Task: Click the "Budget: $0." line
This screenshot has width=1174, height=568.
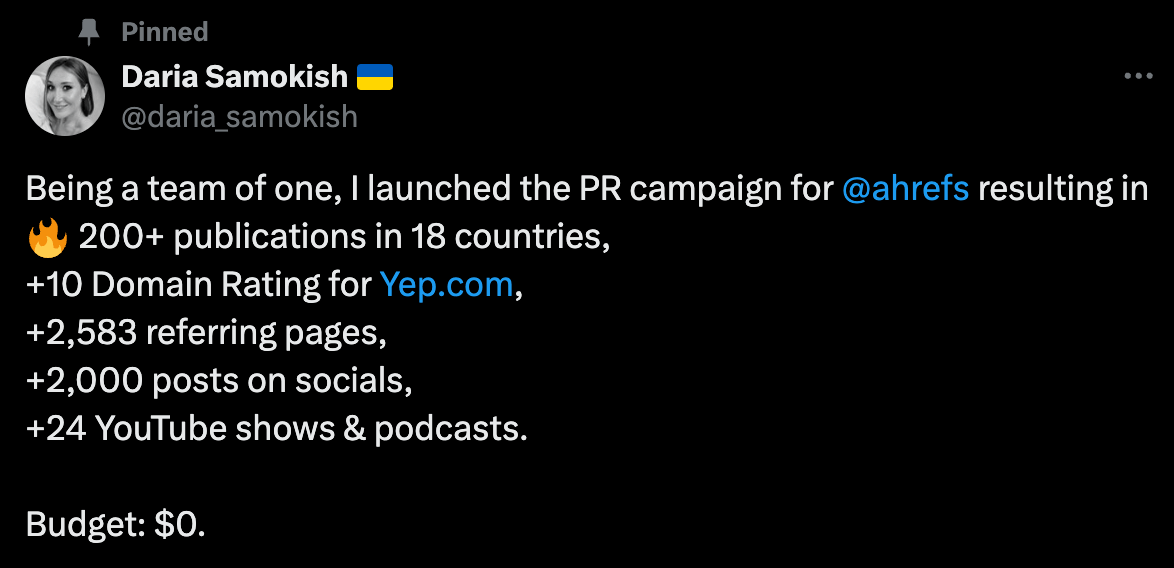Action: (x=116, y=524)
